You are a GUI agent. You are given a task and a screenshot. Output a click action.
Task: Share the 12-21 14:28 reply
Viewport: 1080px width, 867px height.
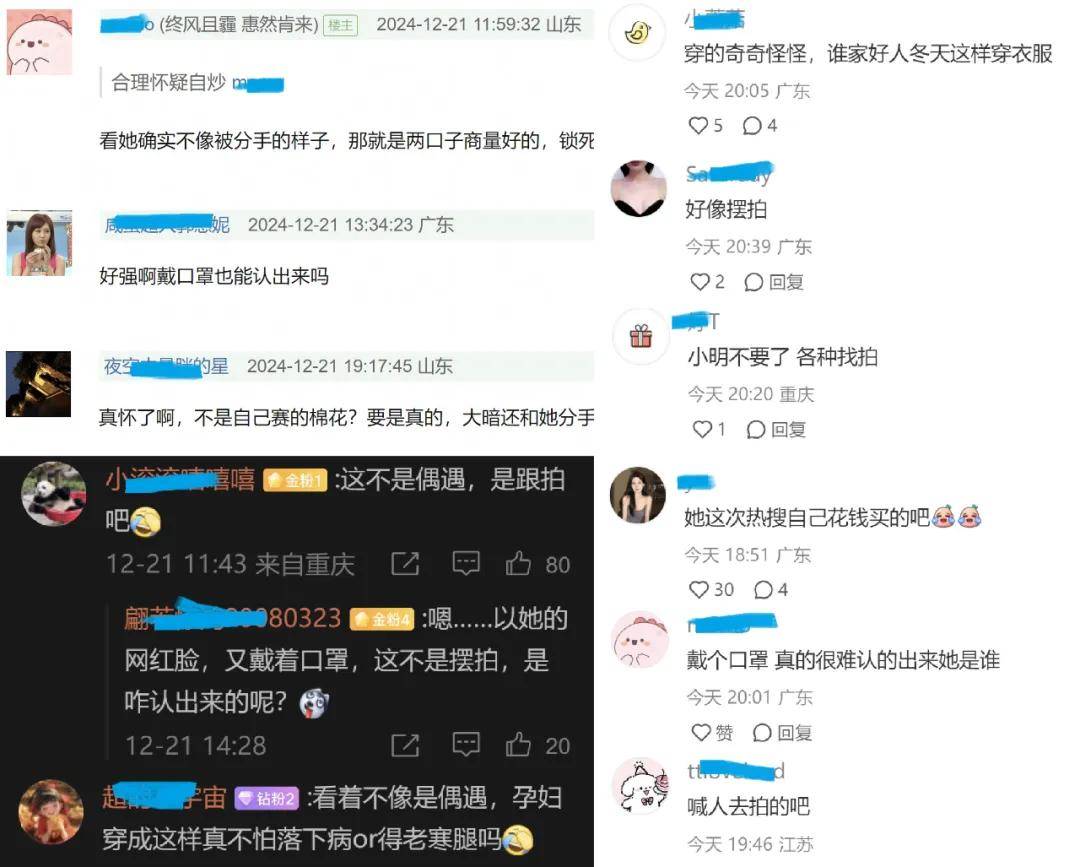(x=405, y=745)
